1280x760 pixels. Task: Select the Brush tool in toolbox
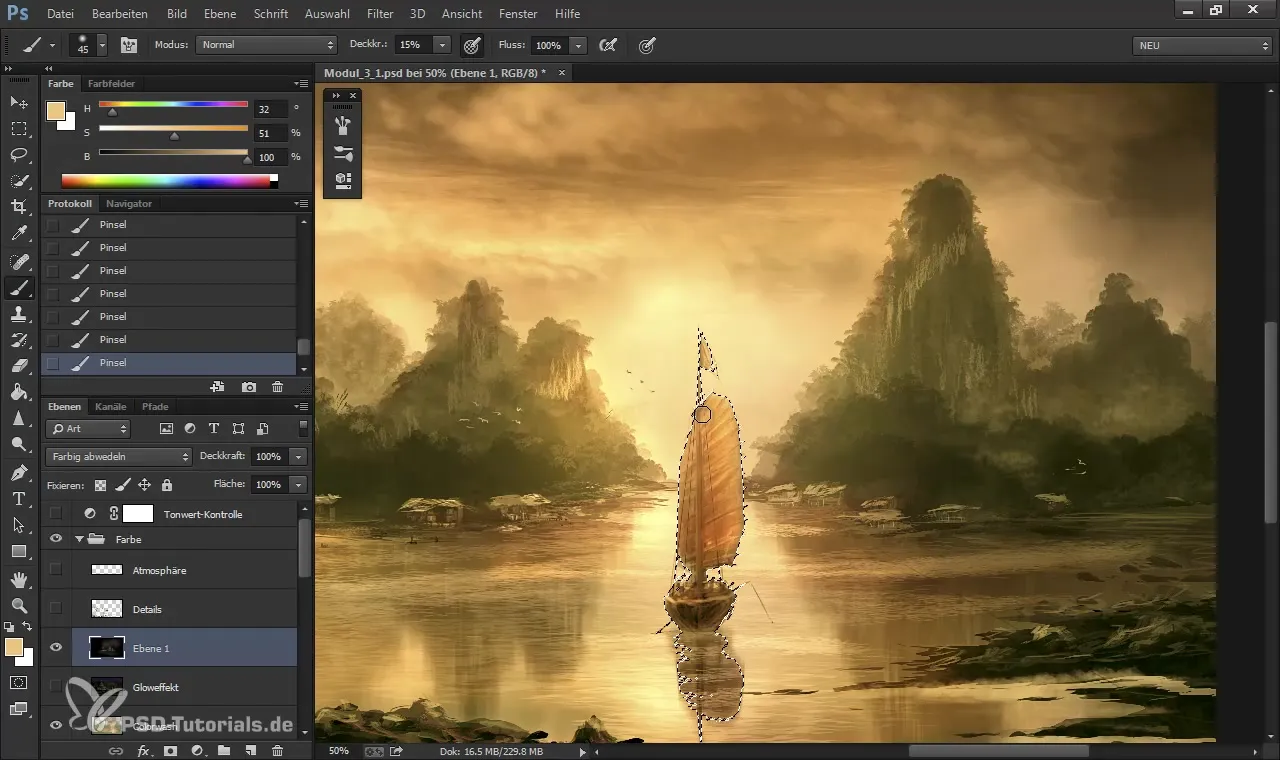click(x=19, y=288)
